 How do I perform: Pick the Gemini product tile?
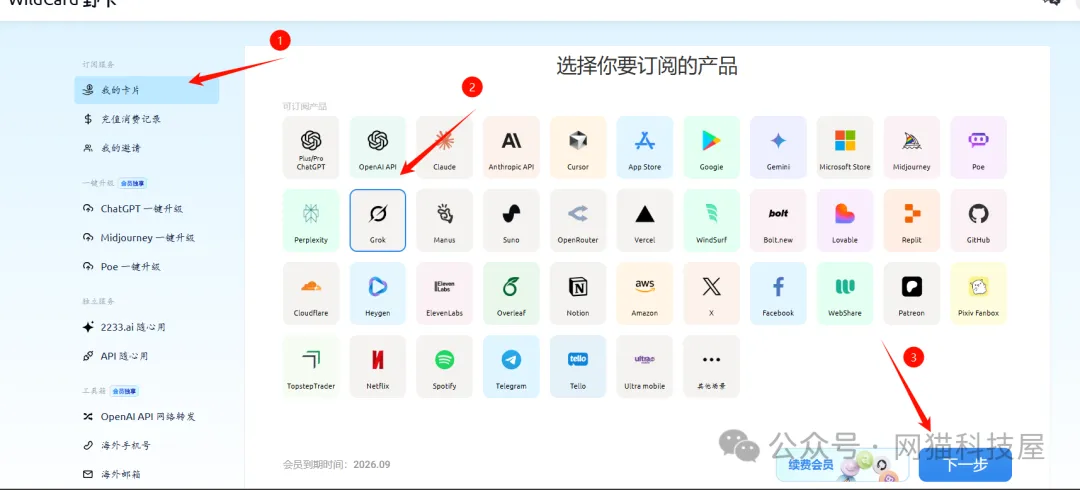click(x=778, y=147)
